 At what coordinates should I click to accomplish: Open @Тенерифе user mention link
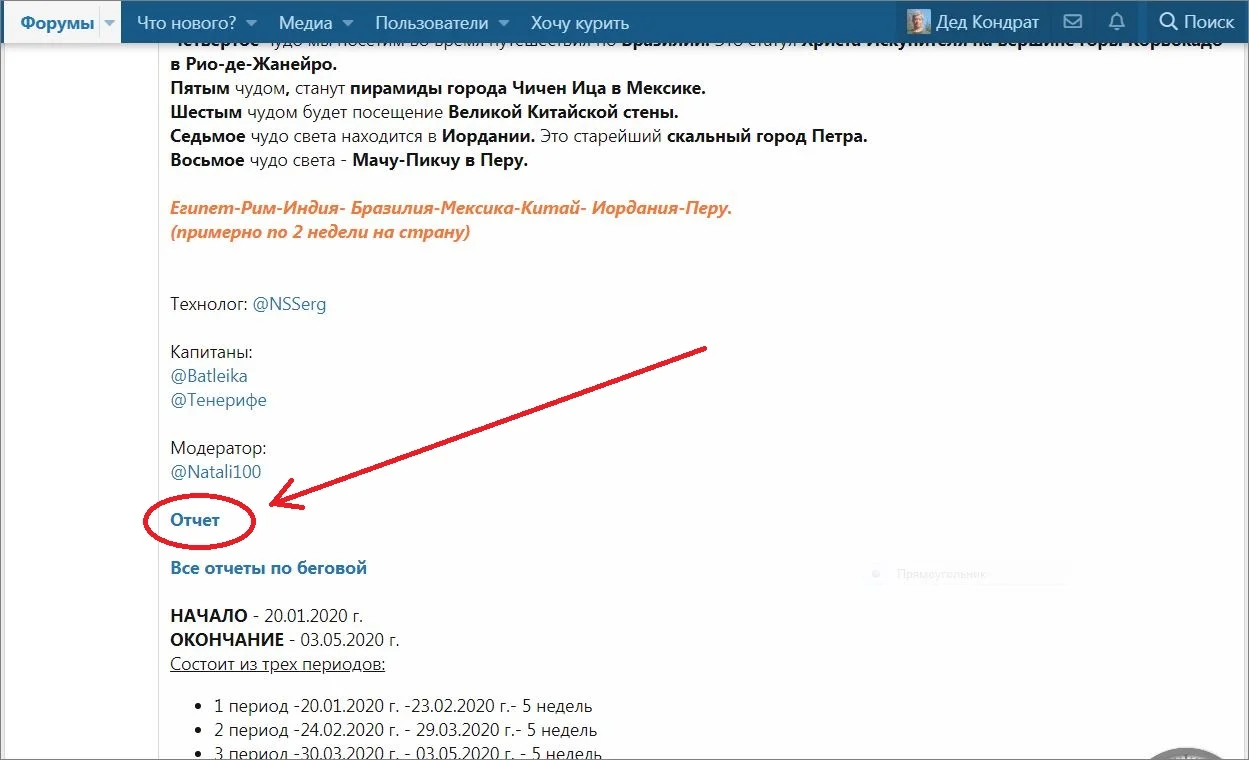coord(219,400)
